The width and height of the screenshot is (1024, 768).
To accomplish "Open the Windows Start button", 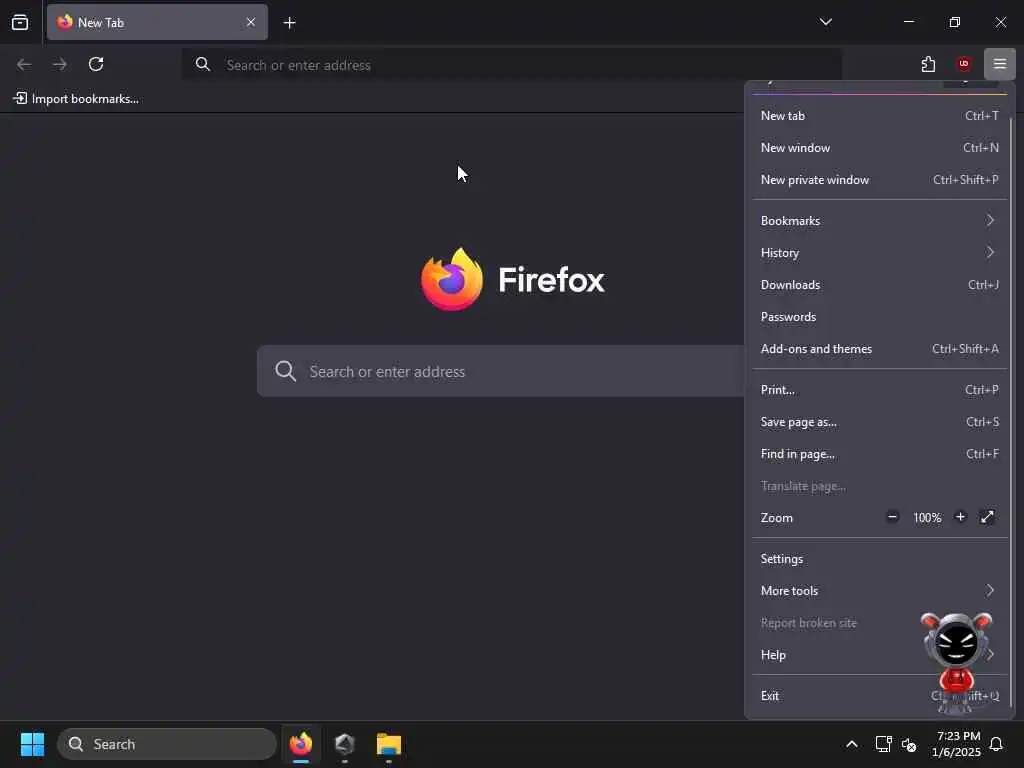I will (32, 744).
